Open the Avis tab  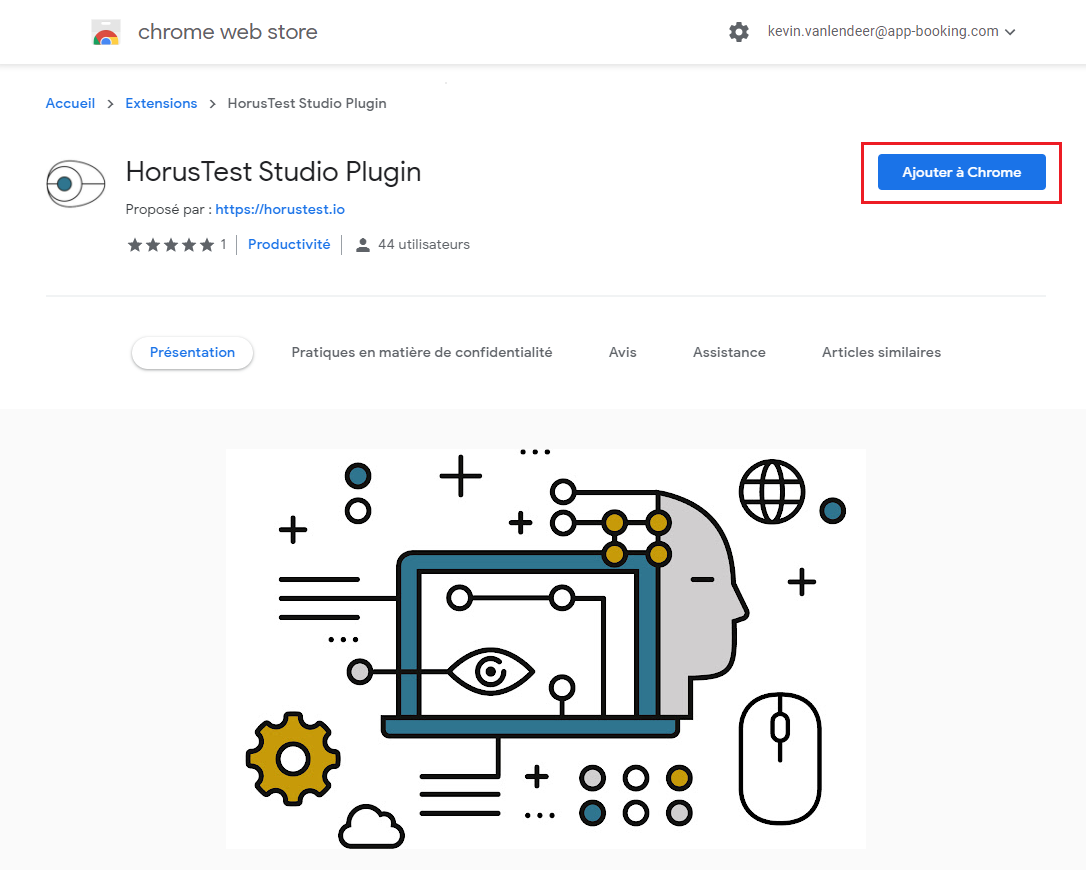pos(622,352)
